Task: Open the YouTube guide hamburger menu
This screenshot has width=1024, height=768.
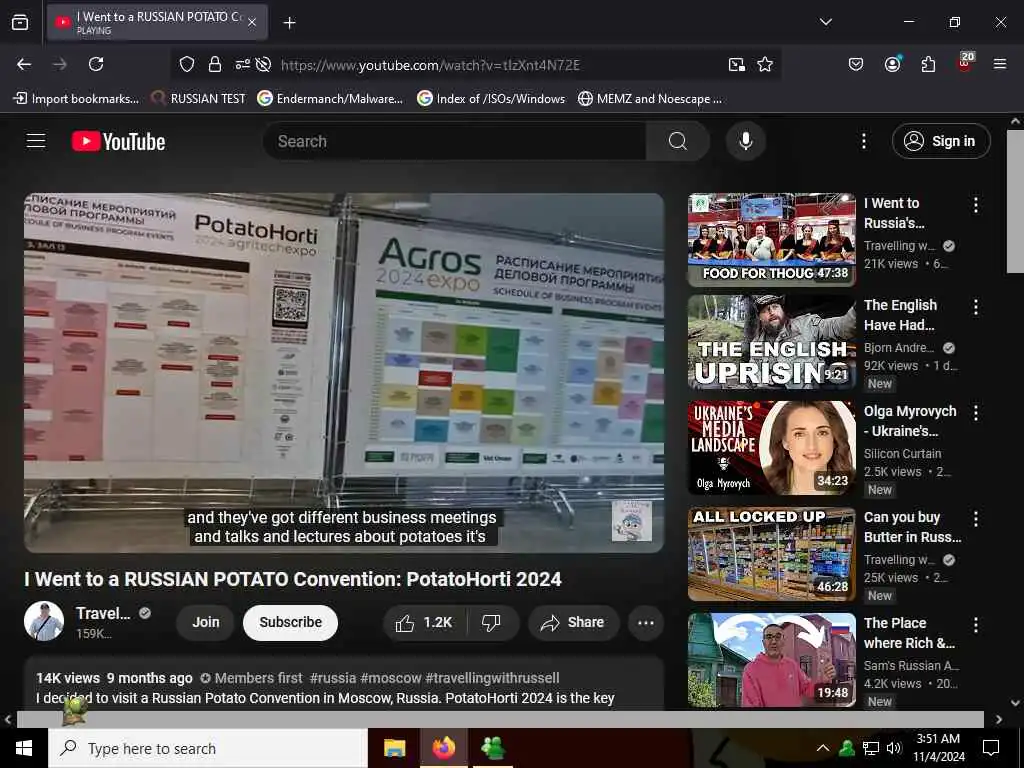Action: 36,141
